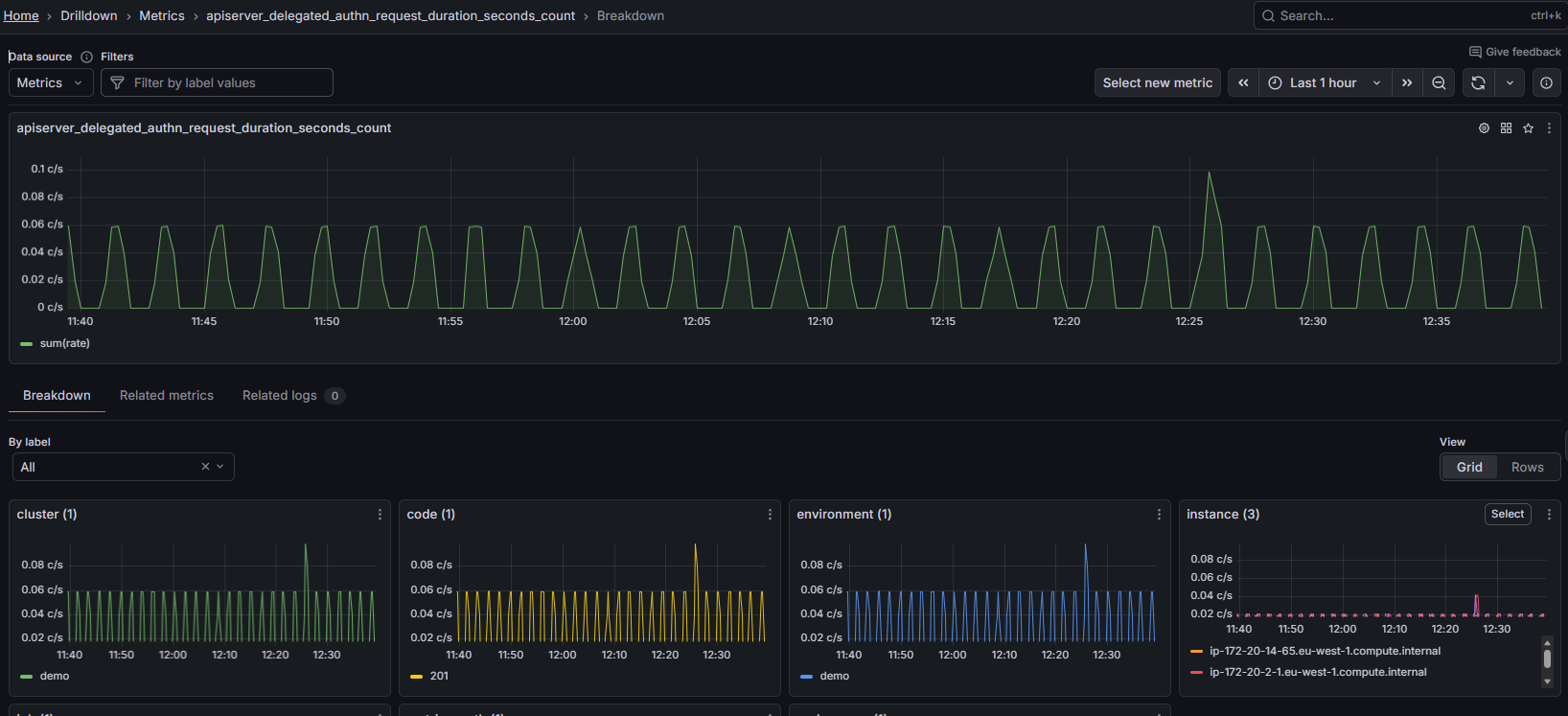Viewport: 1568px width, 716px height.
Task: Star the metric as favorite
Action: [1528, 128]
